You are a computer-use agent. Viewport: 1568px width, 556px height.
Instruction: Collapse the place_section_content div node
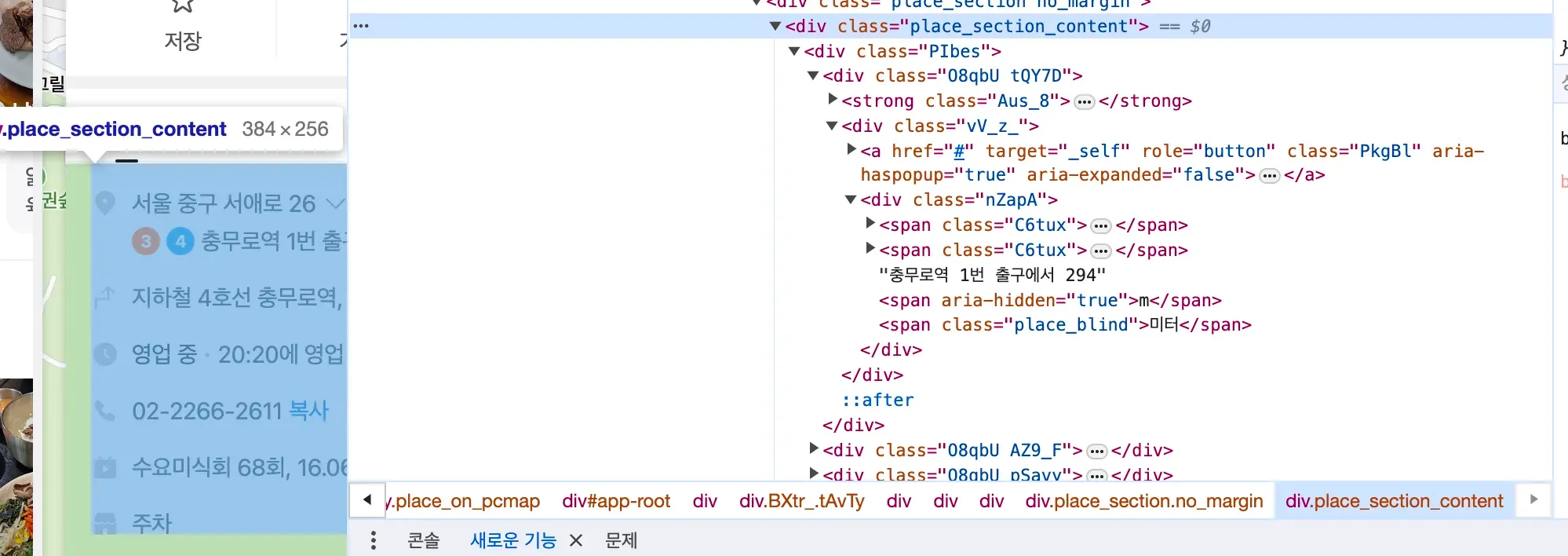pyautogui.click(x=775, y=26)
